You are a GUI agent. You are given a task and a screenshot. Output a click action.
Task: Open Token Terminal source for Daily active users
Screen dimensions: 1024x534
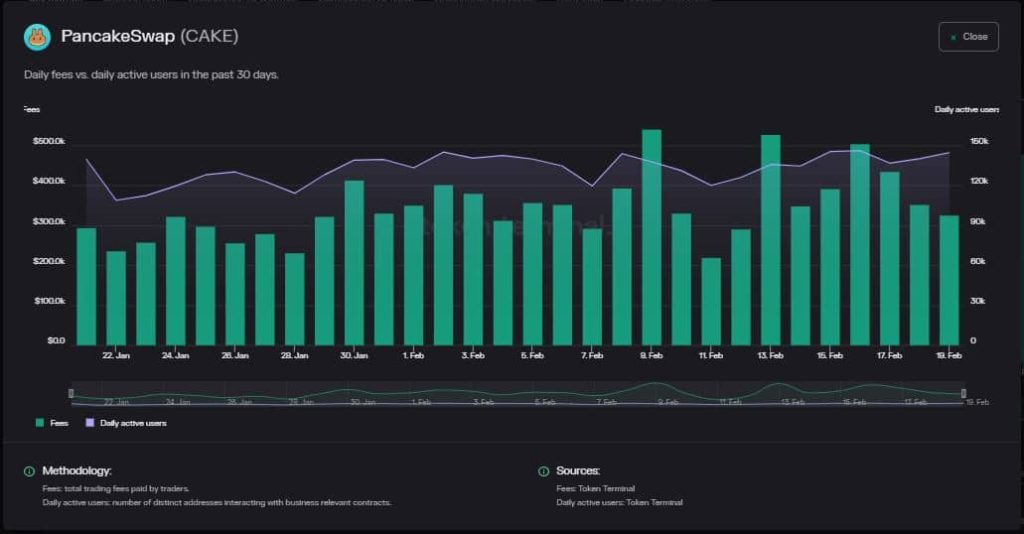click(655, 502)
